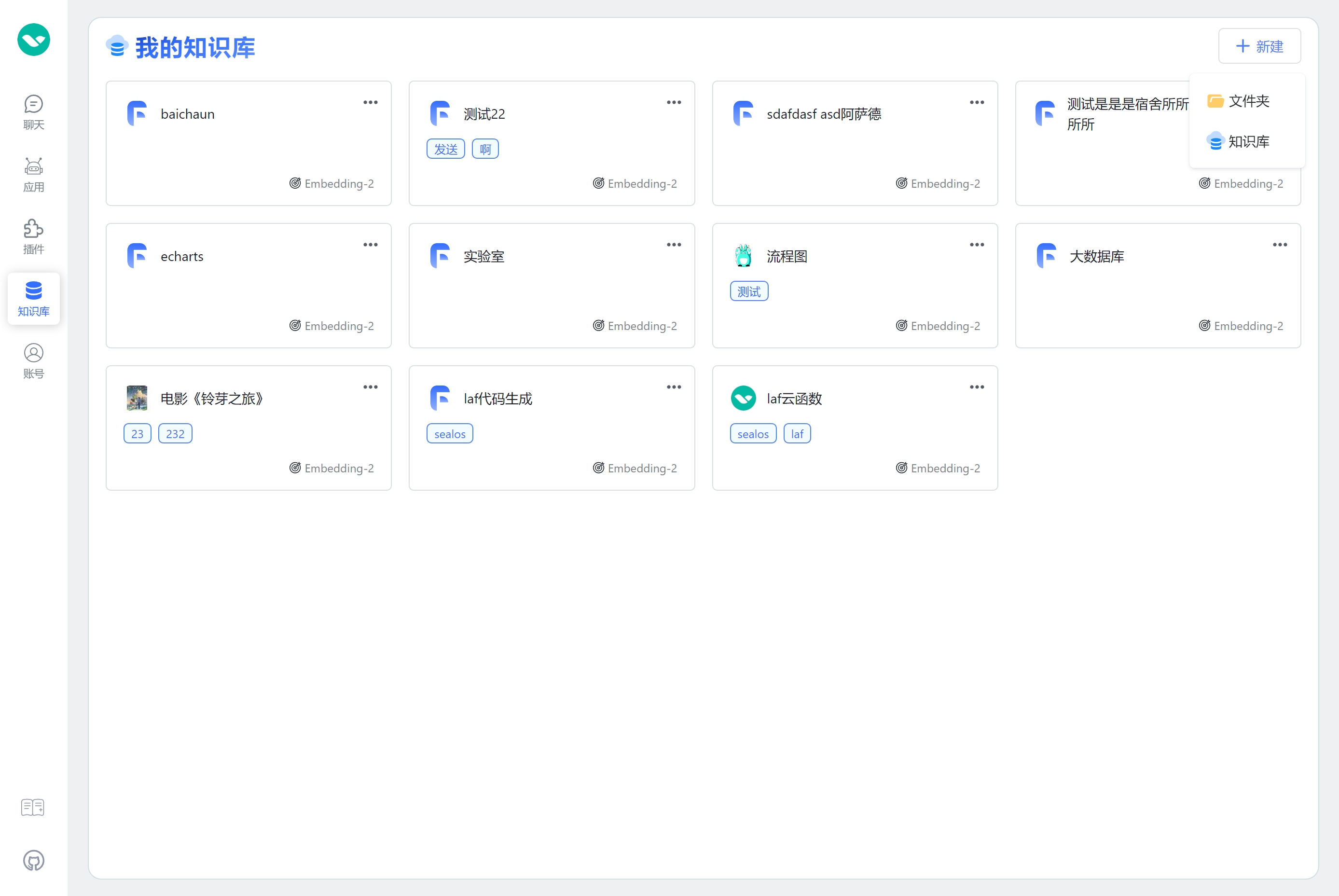Open three-dot menu on 流程图 card
The image size is (1339, 896).
tap(977, 245)
